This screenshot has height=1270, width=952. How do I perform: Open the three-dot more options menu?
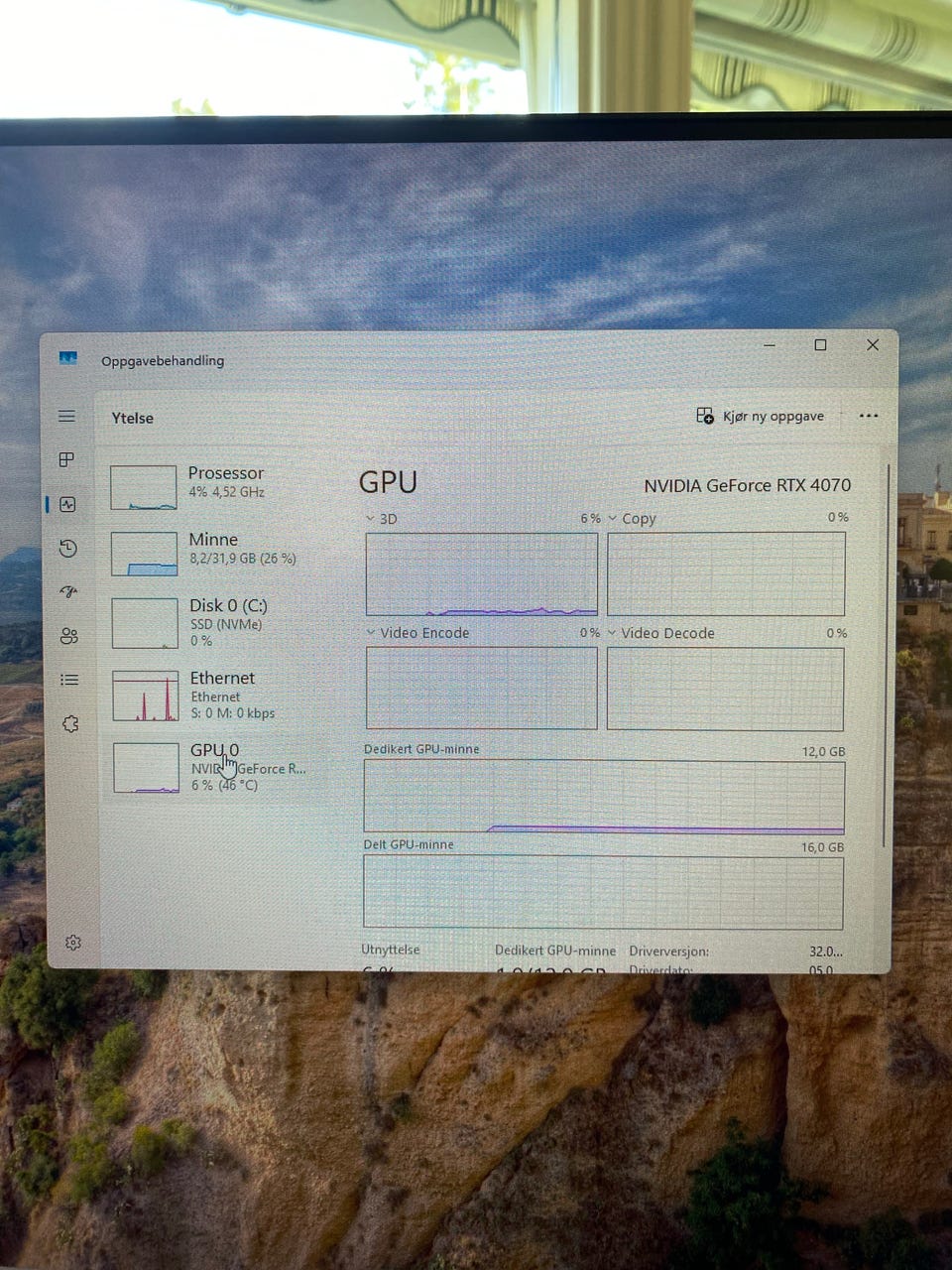tap(869, 416)
